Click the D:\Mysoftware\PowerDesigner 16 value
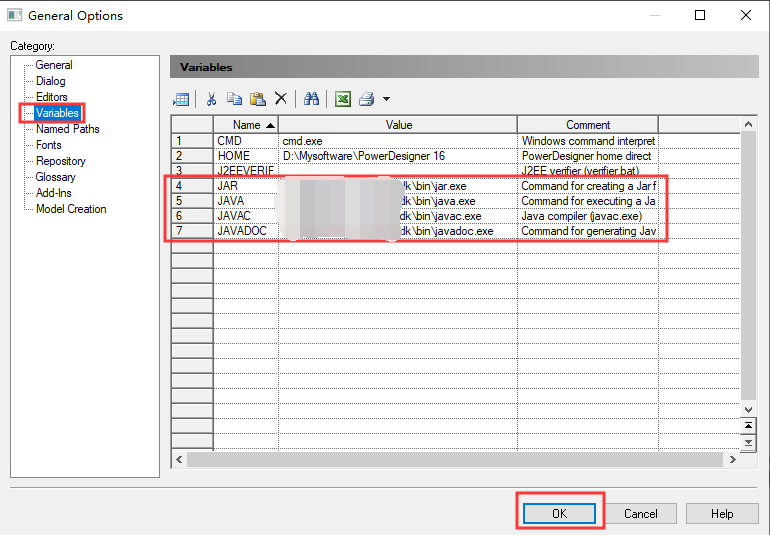Image resolution: width=770 pixels, height=535 pixels. [398, 156]
